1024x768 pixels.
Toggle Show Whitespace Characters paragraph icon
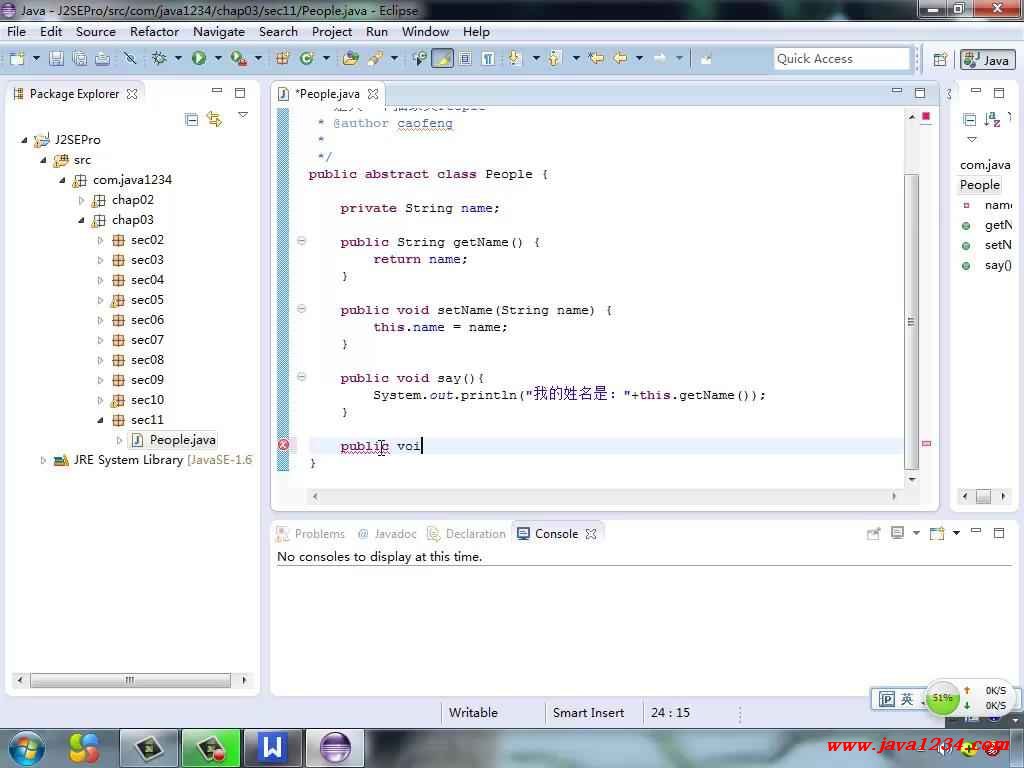coord(488,59)
